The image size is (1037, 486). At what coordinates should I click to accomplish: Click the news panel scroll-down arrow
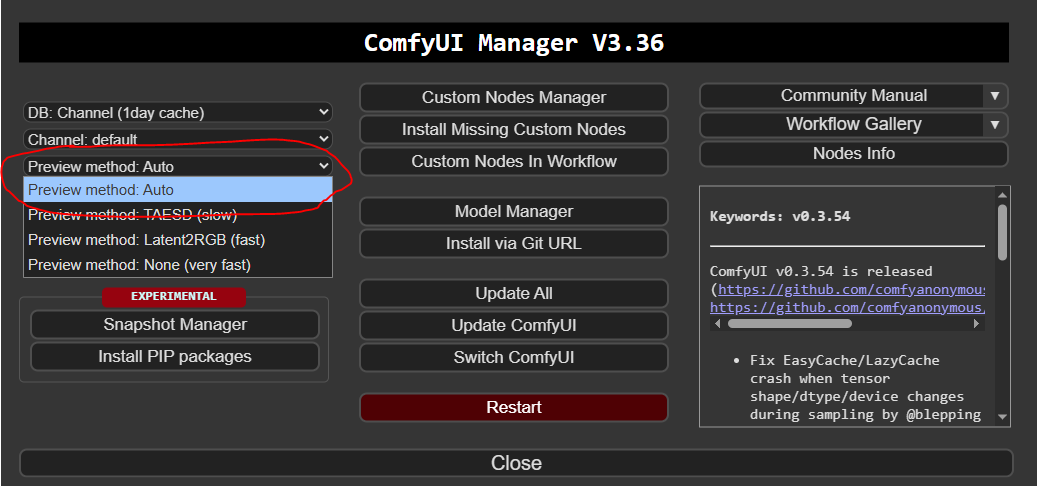click(1002, 417)
